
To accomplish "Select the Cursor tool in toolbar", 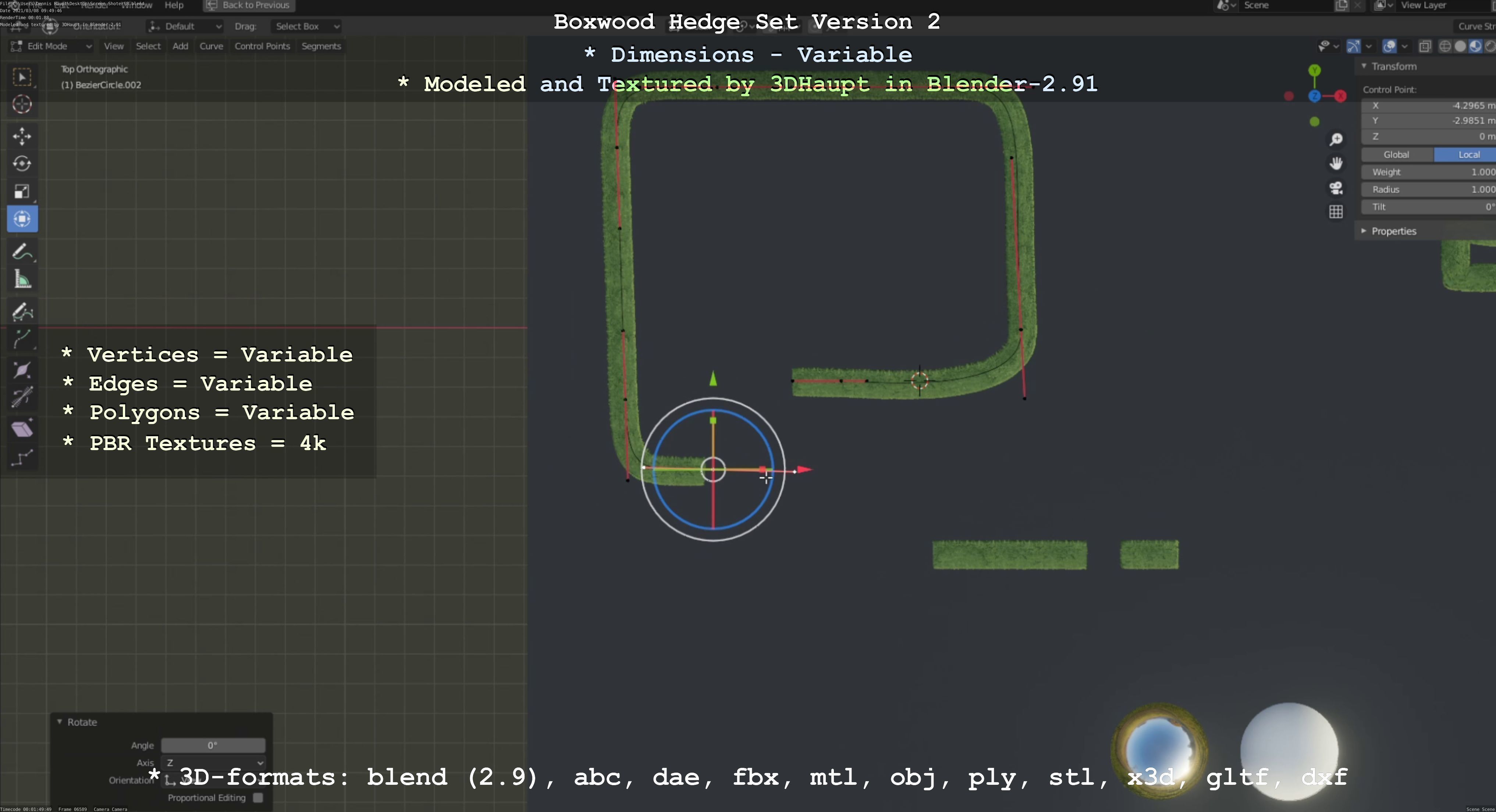I will click(22, 104).
